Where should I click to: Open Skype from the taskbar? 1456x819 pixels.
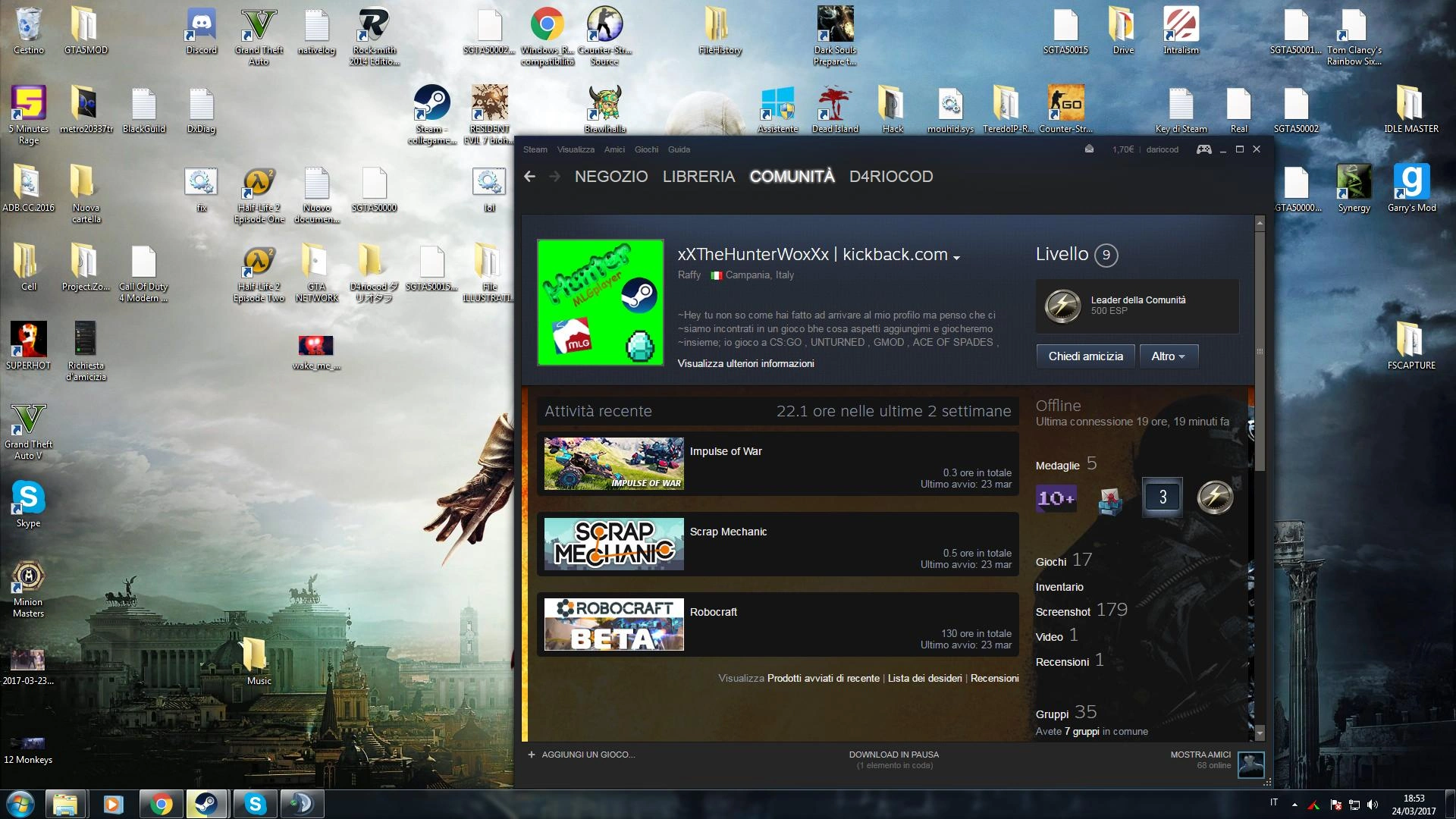[x=255, y=804]
